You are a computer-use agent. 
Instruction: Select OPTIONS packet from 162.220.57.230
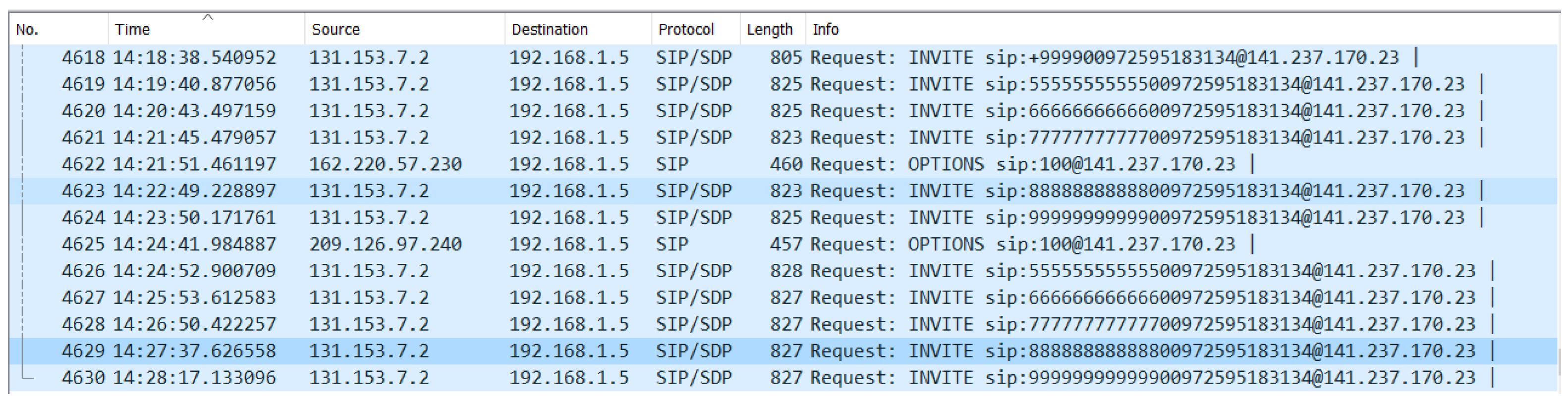[x=385, y=165]
